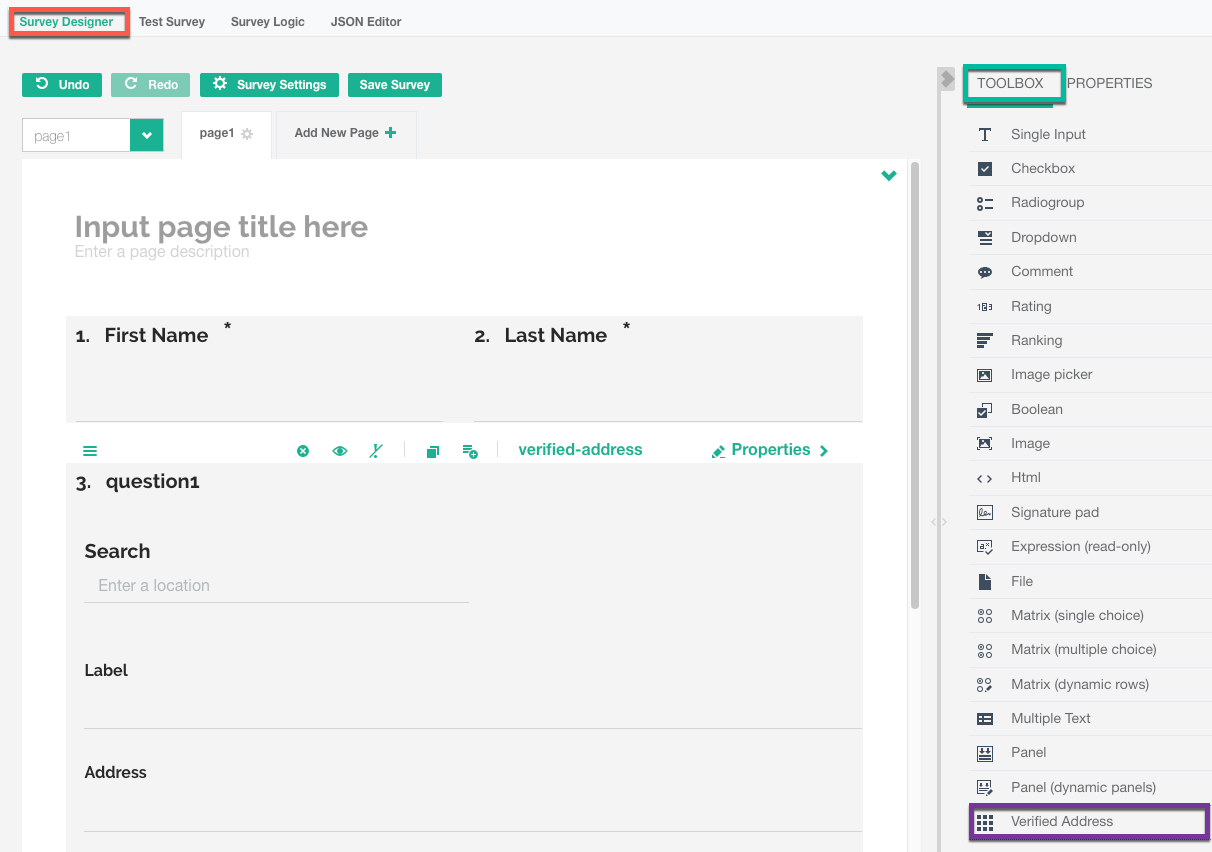Viewport: 1212px width, 852px height.
Task: Choose Verified Address in the toolbox
Action: click(1061, 821)
